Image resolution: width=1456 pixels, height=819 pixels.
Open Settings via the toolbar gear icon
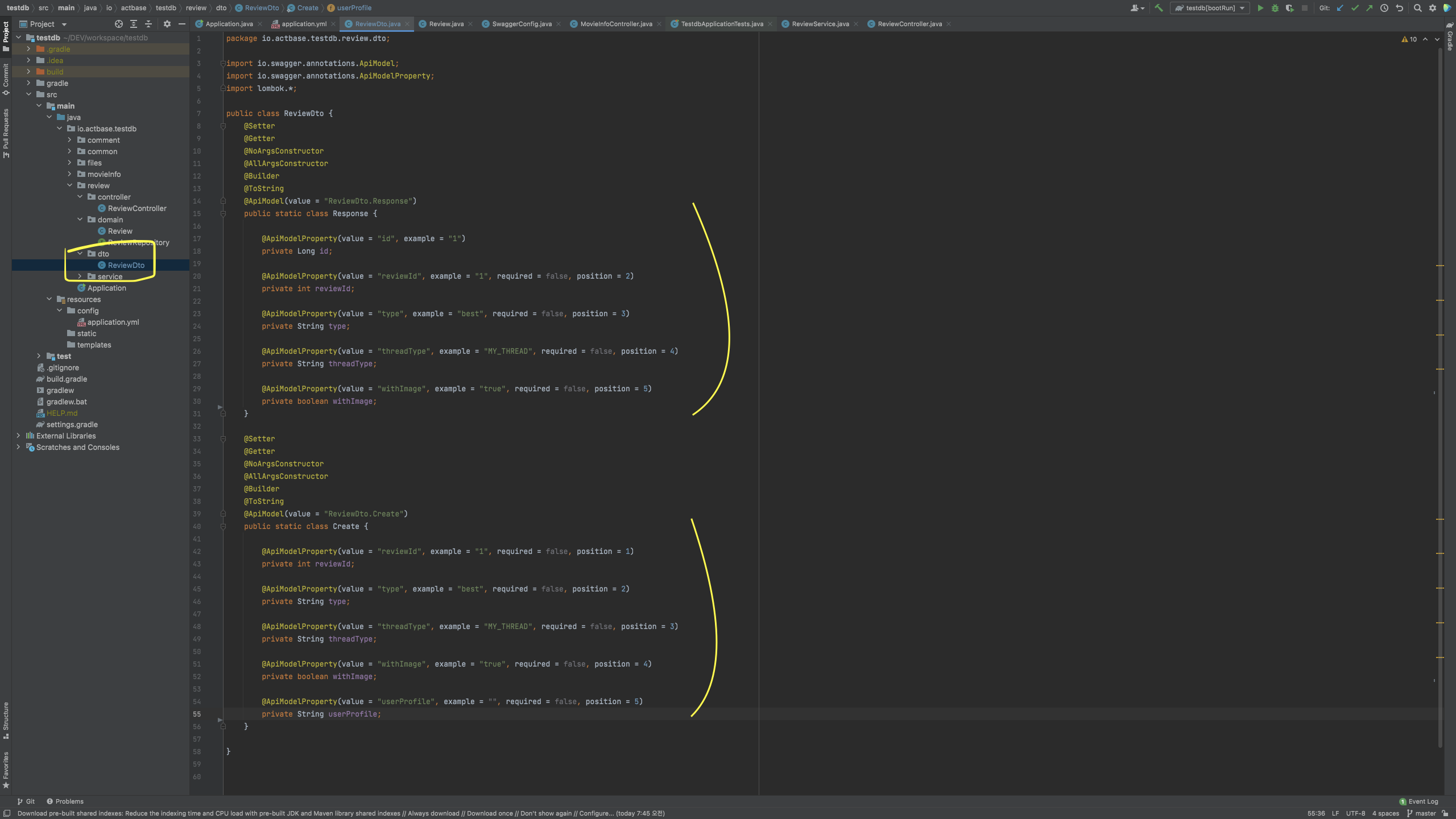[x=1432, y=8]
